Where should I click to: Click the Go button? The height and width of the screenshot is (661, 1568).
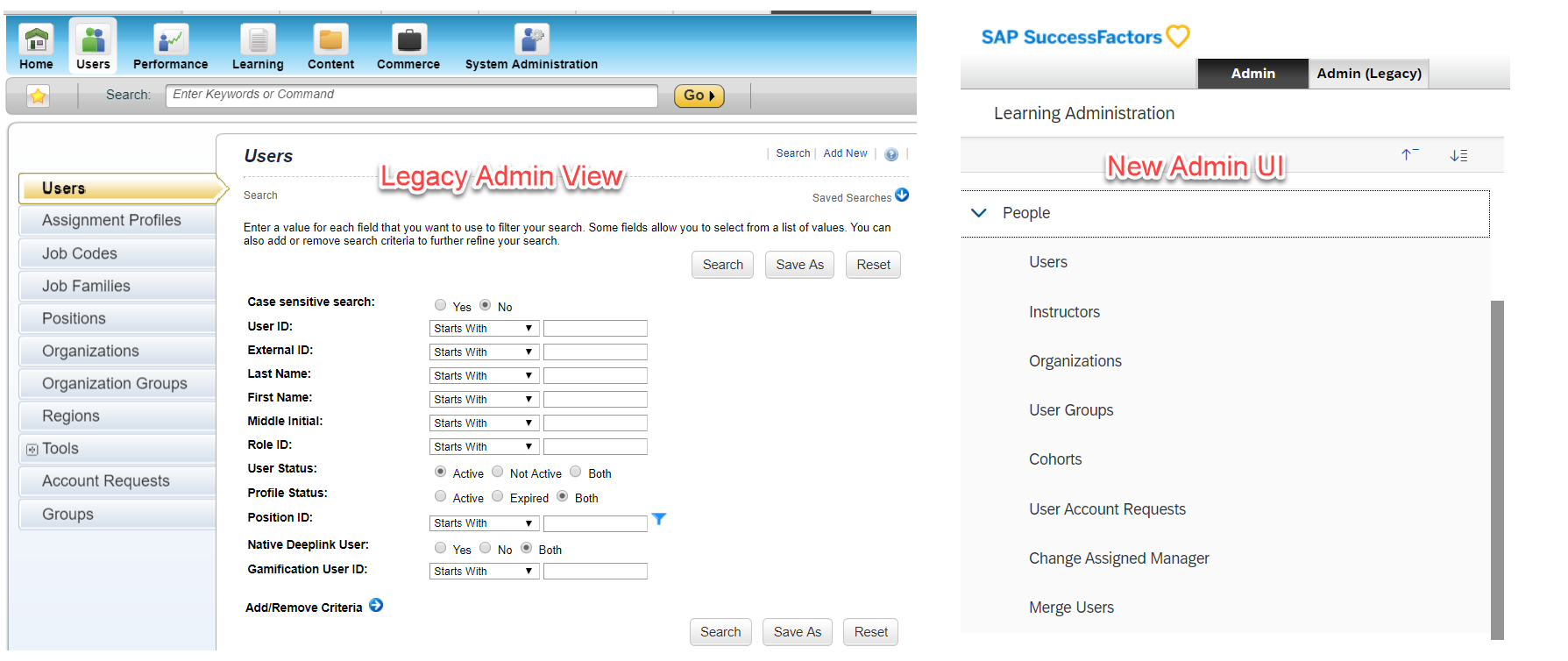click(699, 96)
